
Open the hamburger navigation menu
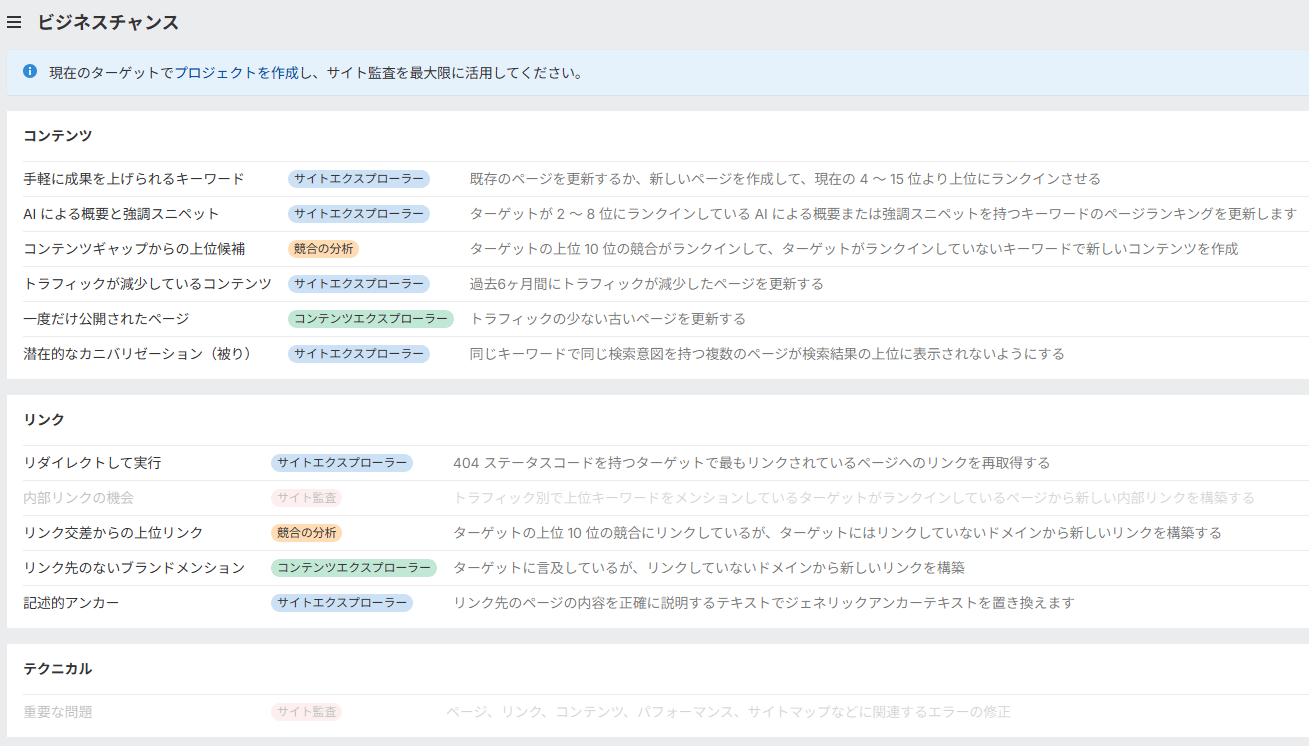13,22
